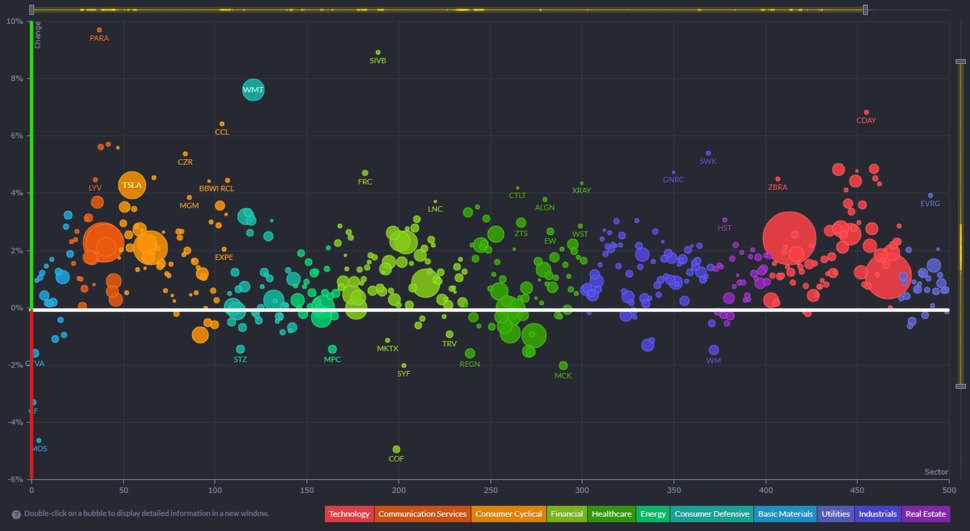970x531 pixels.
Task: Click the help question mark icon
Action: [x=16, y=514]
